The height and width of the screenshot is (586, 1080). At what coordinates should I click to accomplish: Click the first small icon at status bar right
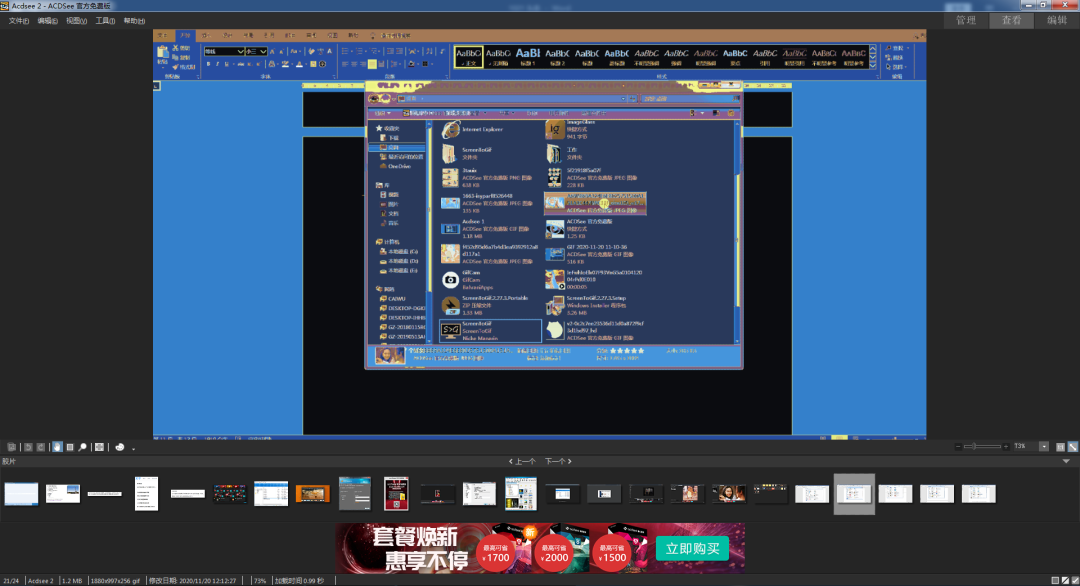pyautogui.click(x=1055, y=580)
